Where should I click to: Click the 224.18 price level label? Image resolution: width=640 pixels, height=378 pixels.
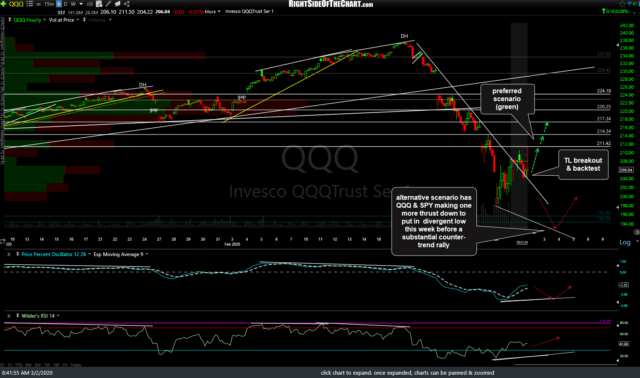(x=604, y=91)
